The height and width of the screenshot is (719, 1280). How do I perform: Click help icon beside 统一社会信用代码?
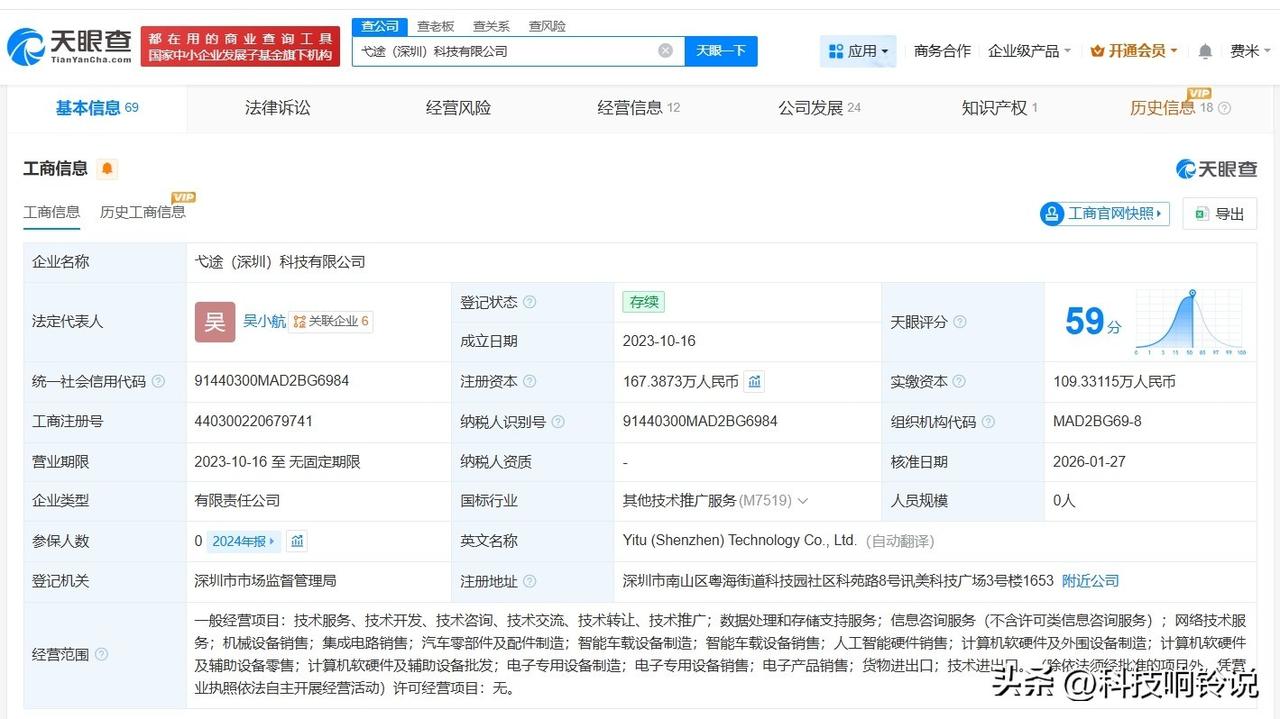pyautogui.click(x=158, y=382)
